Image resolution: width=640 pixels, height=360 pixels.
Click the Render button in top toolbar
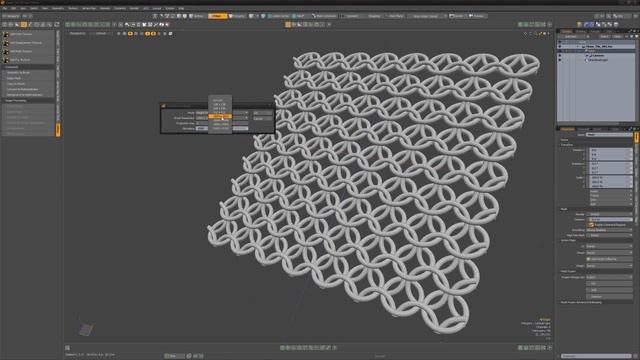(457, 16)
